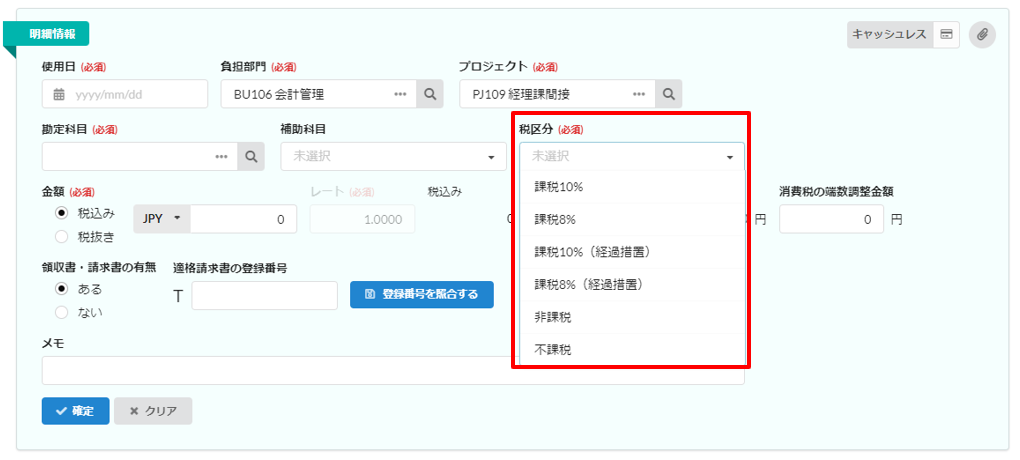Select the 税込み radio button

pos(61,213)
